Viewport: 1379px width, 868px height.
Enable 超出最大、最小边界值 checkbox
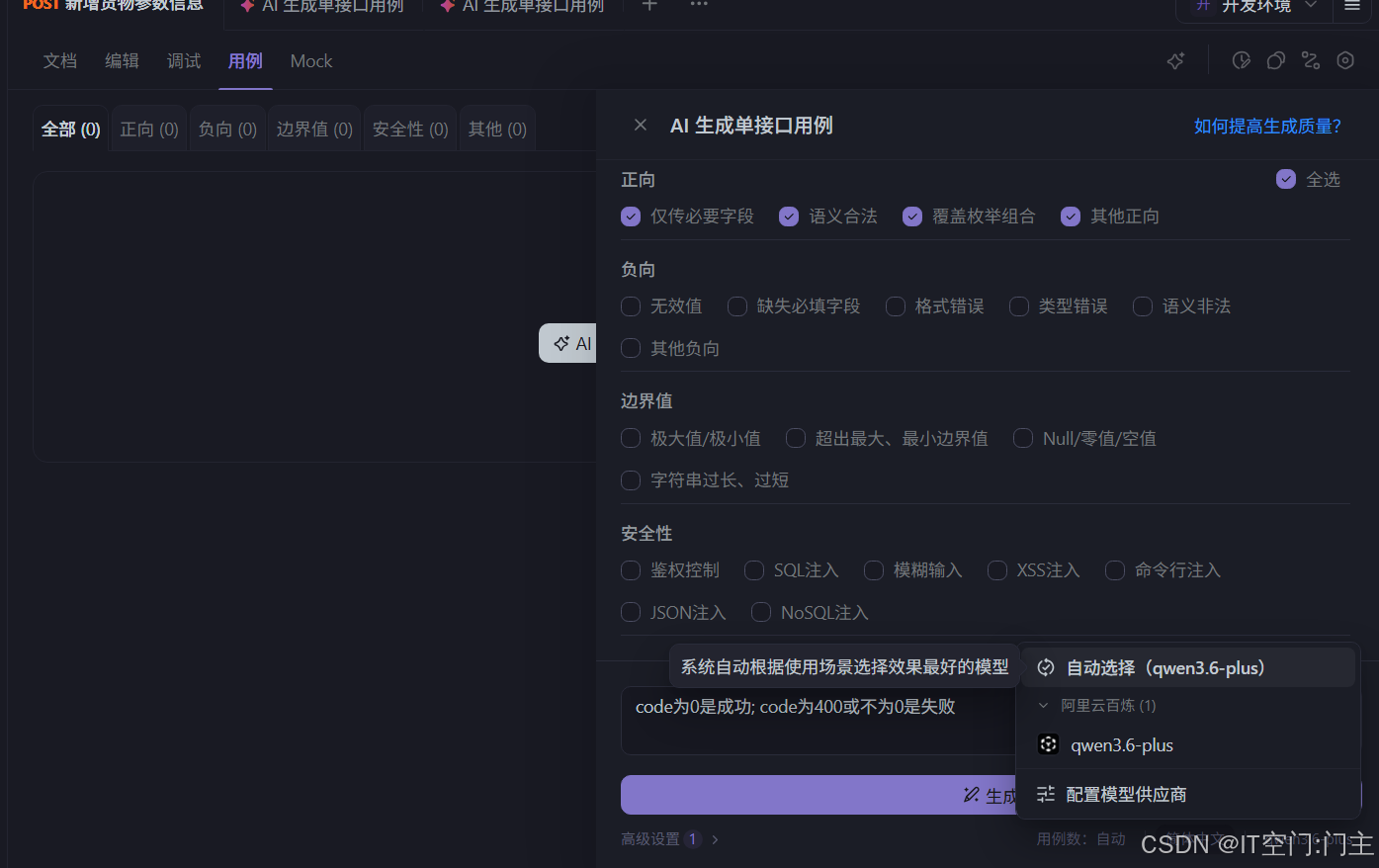point(796,438)
